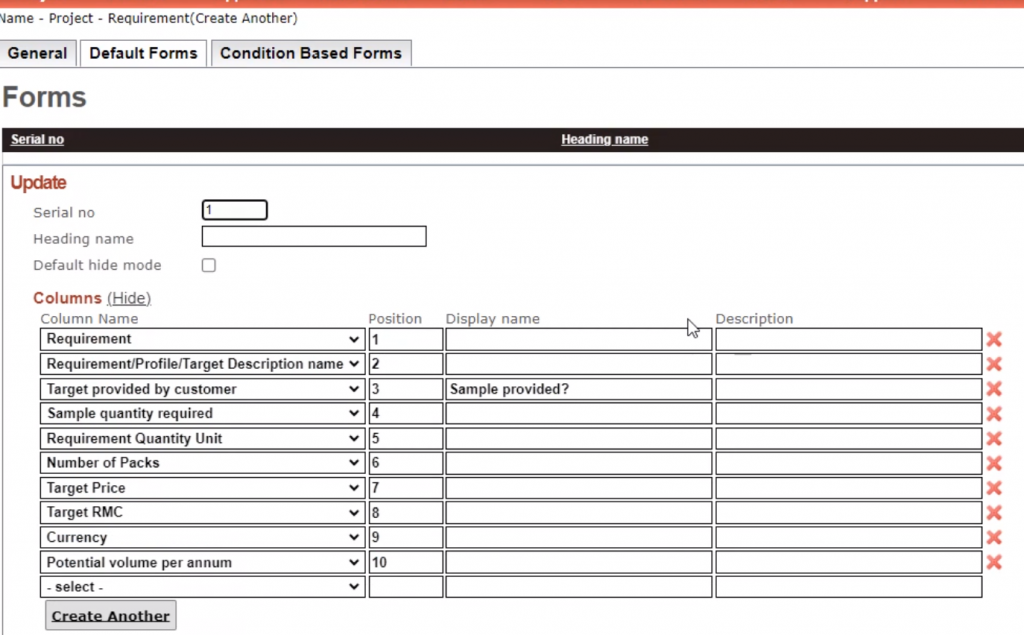The height and width of the screenshot is (635, 1024).
Task: Open the Requirement Quantity Unit dropdown
Action: 203,438
